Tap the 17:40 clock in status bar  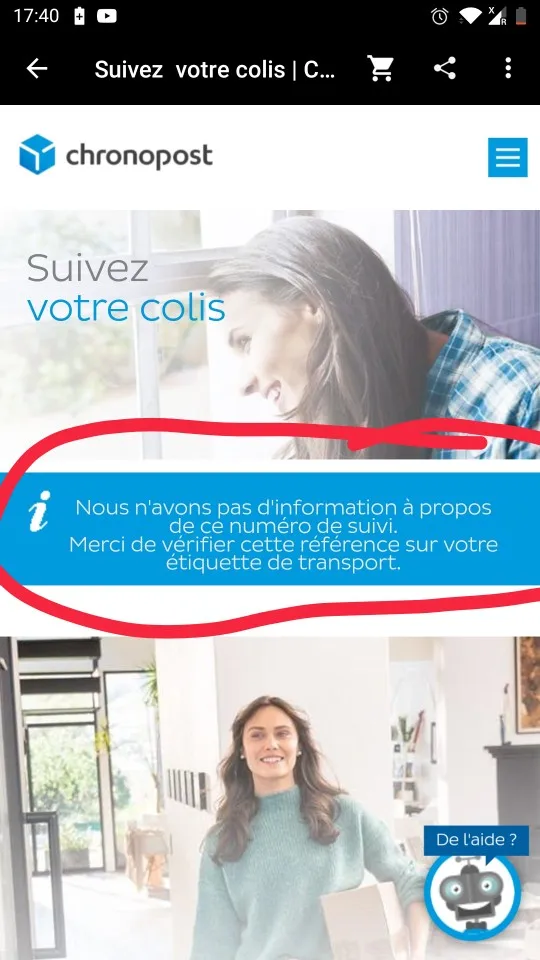coord(36,16)
